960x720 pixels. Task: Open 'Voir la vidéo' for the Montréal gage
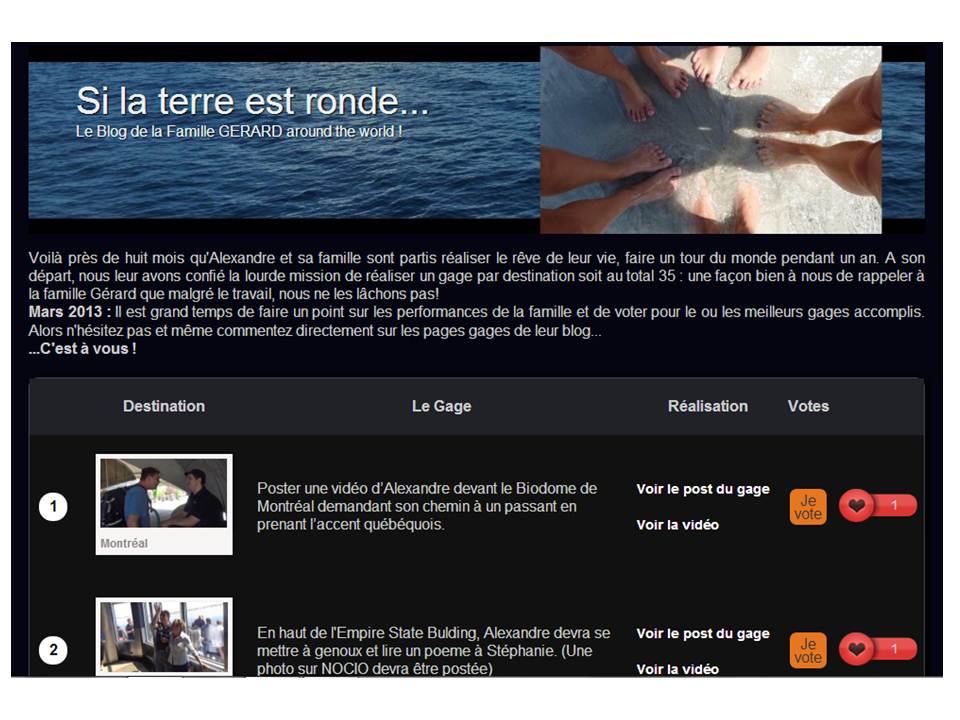click(677, 525)
